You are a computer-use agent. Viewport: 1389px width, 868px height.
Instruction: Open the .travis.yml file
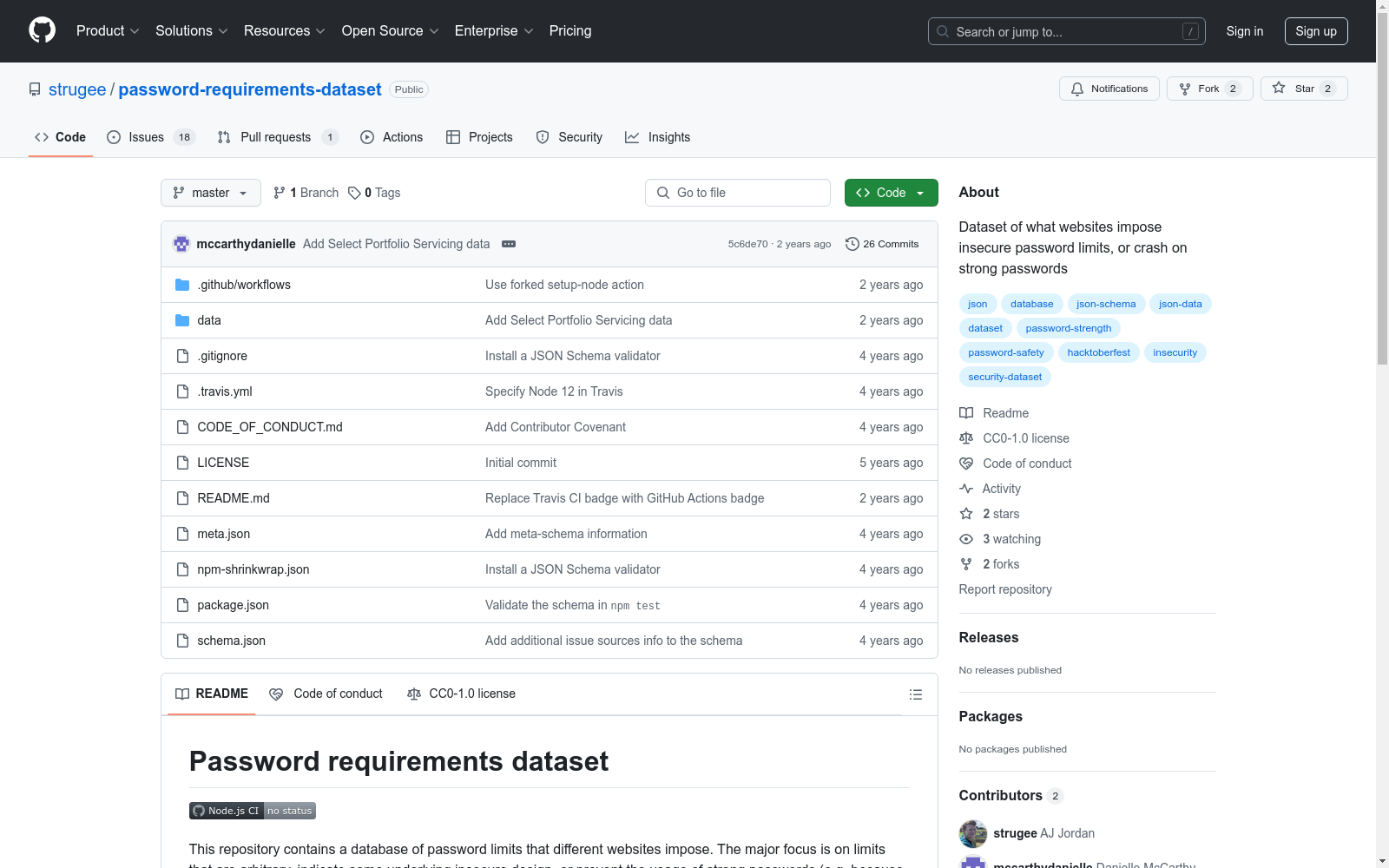pyautogui.click(x=225, y=391)
